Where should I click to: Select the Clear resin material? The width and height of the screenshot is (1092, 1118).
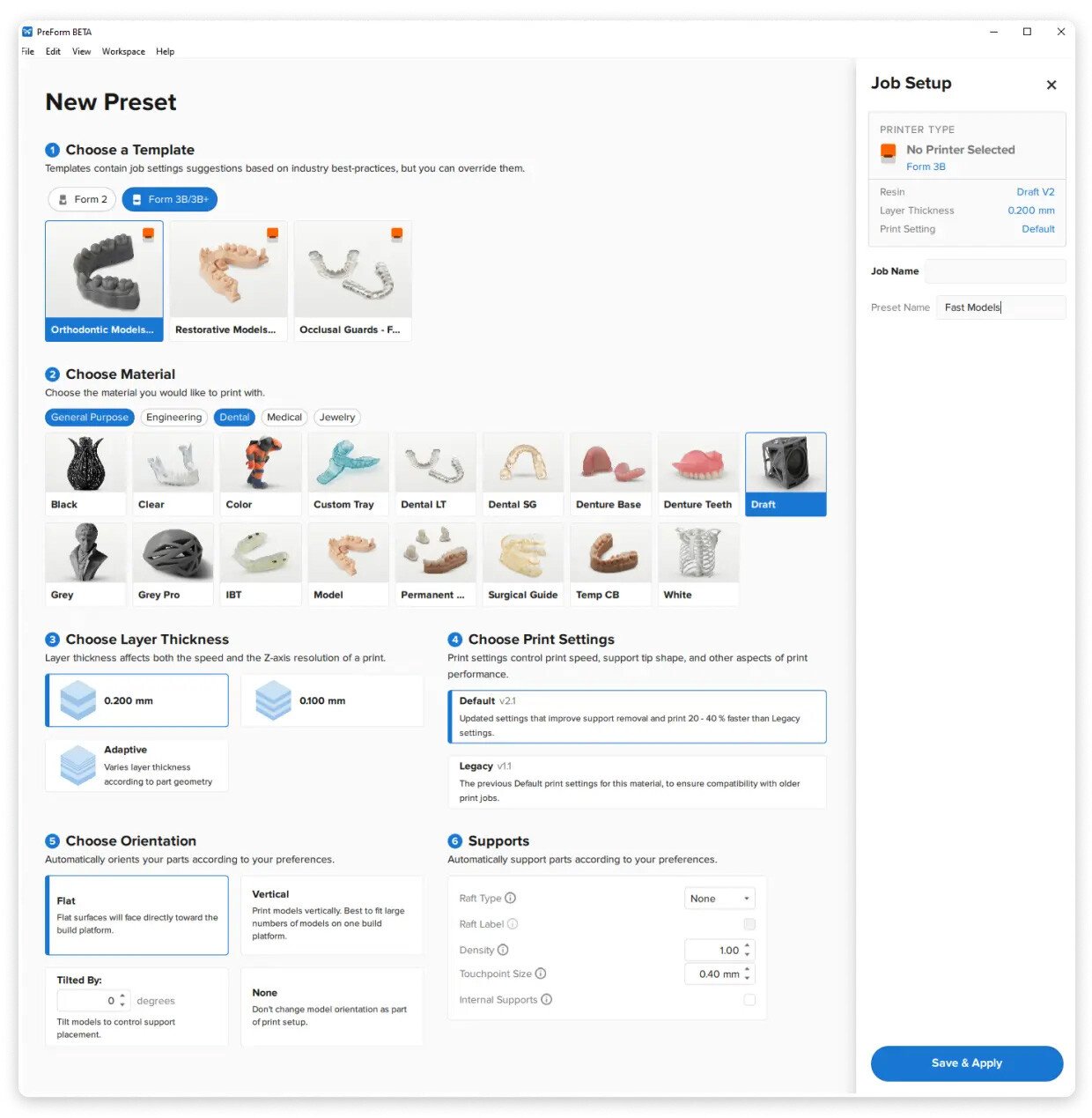point(173,474)
